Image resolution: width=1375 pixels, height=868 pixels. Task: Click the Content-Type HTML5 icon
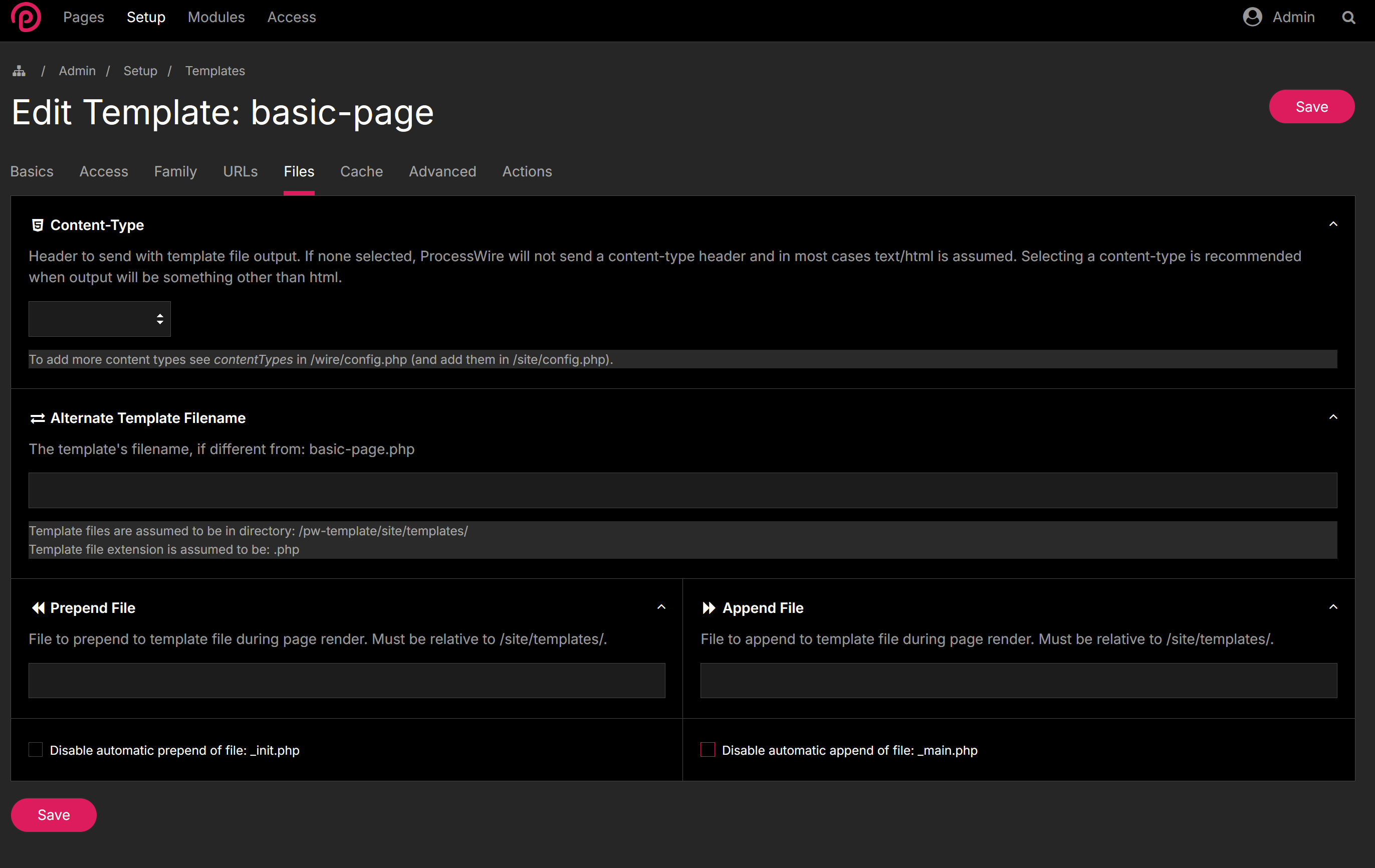[38, 225]
